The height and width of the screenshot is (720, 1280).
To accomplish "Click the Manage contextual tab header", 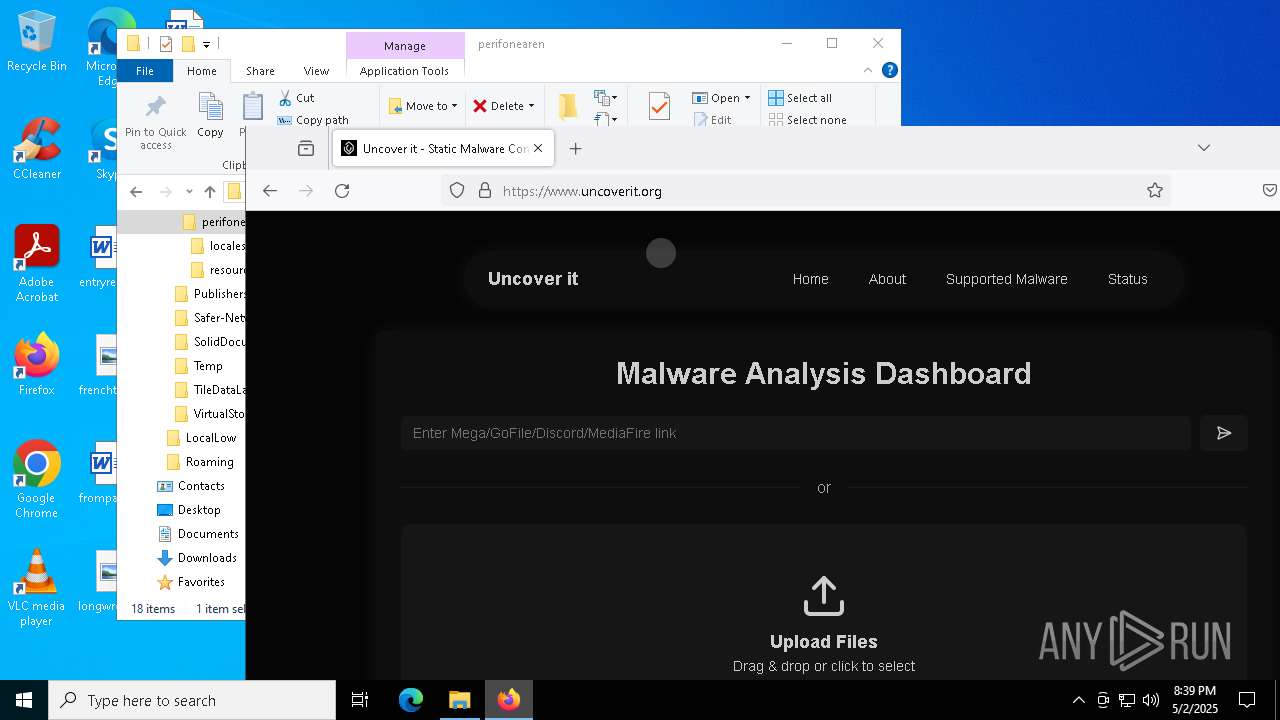I will tap(405, 46).
